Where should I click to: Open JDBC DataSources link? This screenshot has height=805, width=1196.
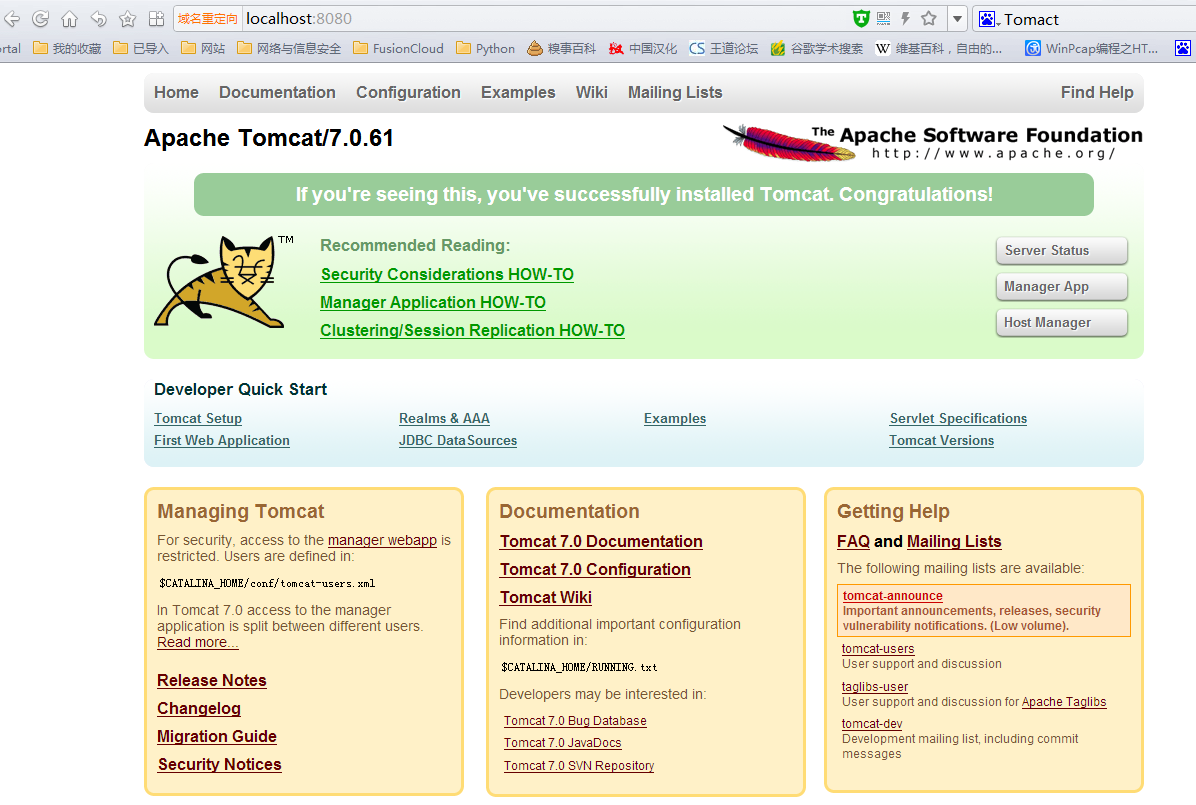458,440
